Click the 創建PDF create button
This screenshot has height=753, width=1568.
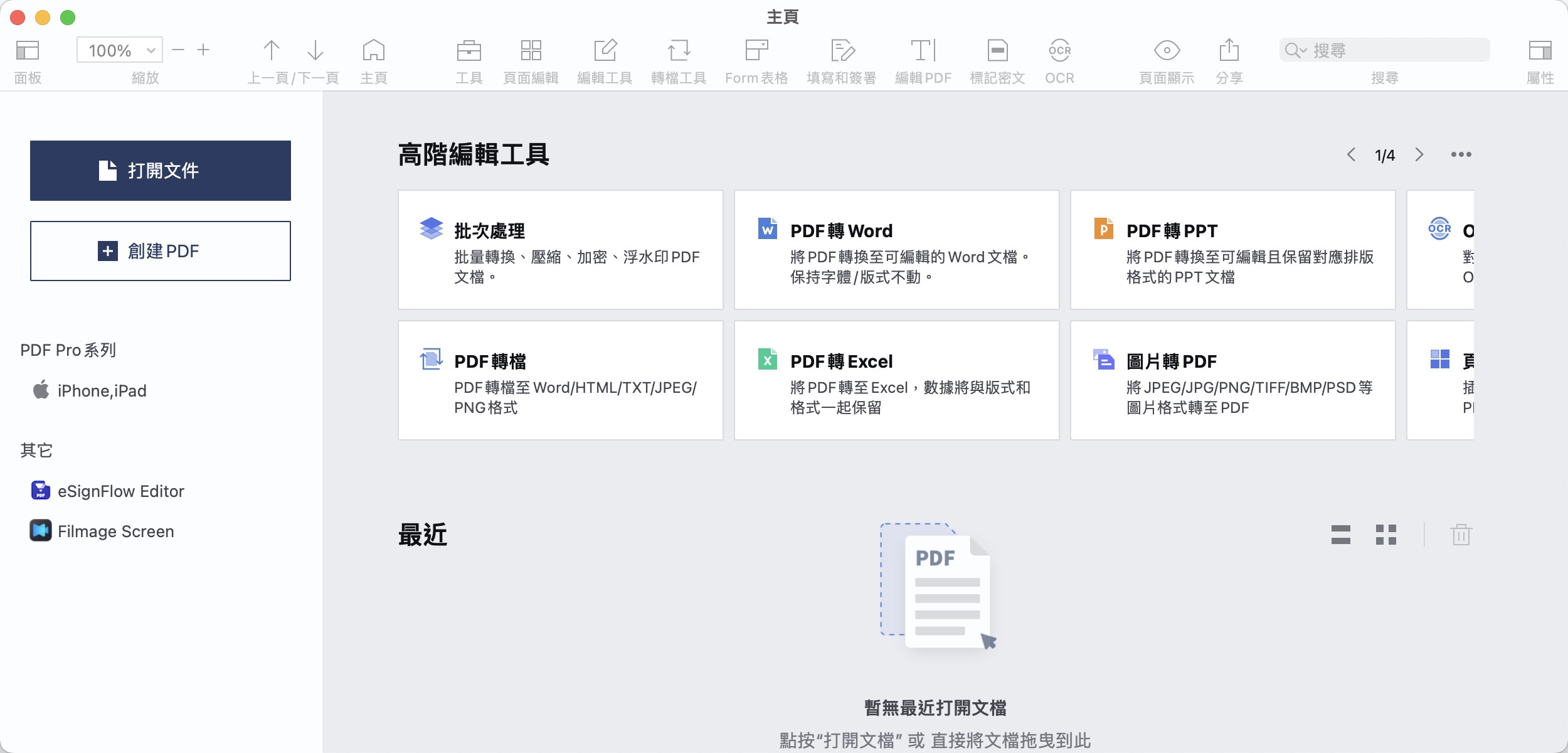click(161, 251)
